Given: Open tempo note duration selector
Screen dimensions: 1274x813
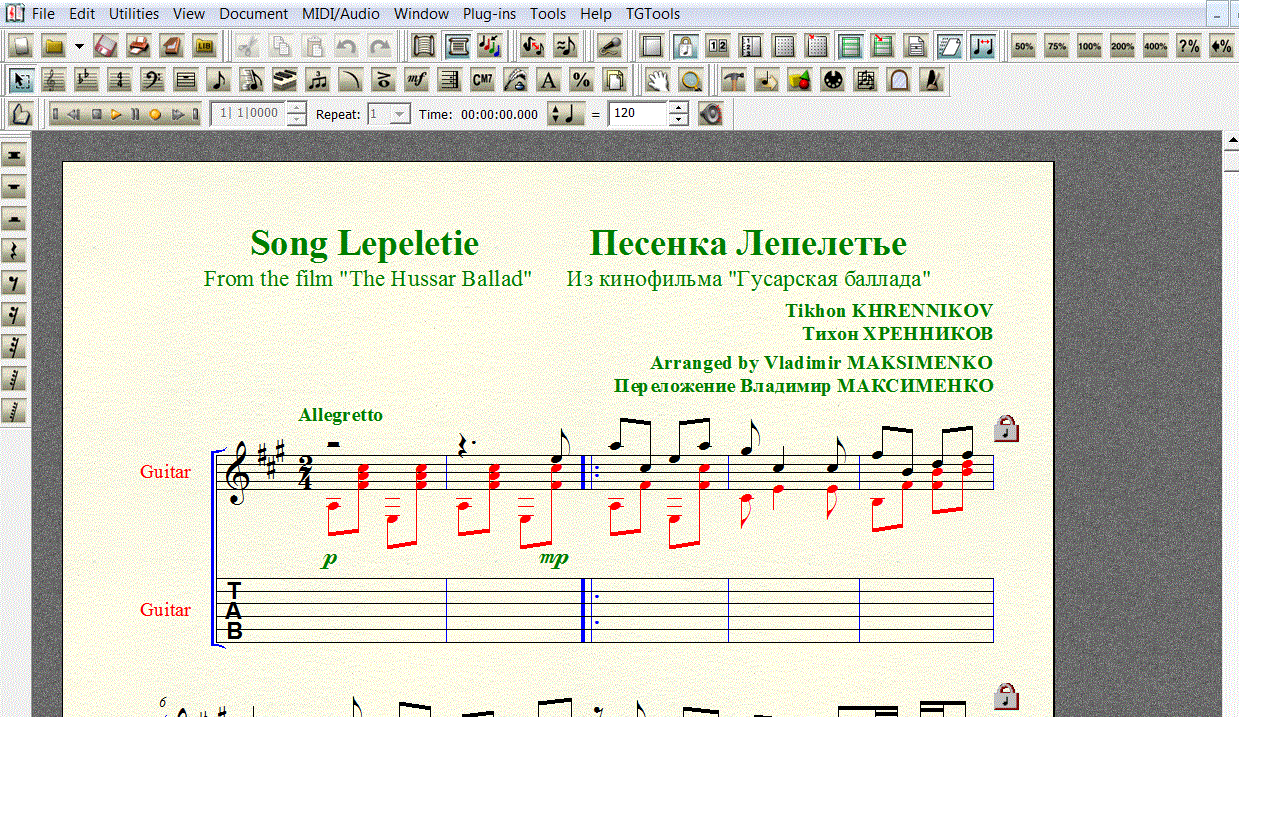Looking at the screenshot, I should 566,114.
